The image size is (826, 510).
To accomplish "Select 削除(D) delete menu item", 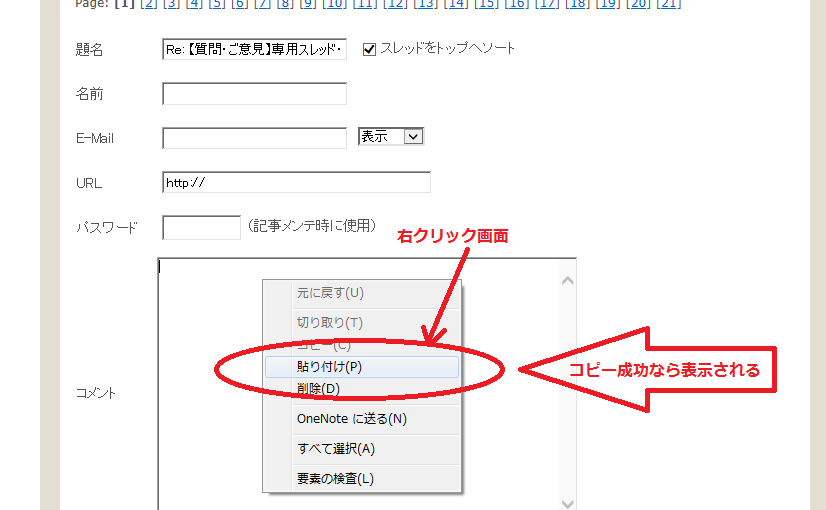I will click(x=362, y=389).
